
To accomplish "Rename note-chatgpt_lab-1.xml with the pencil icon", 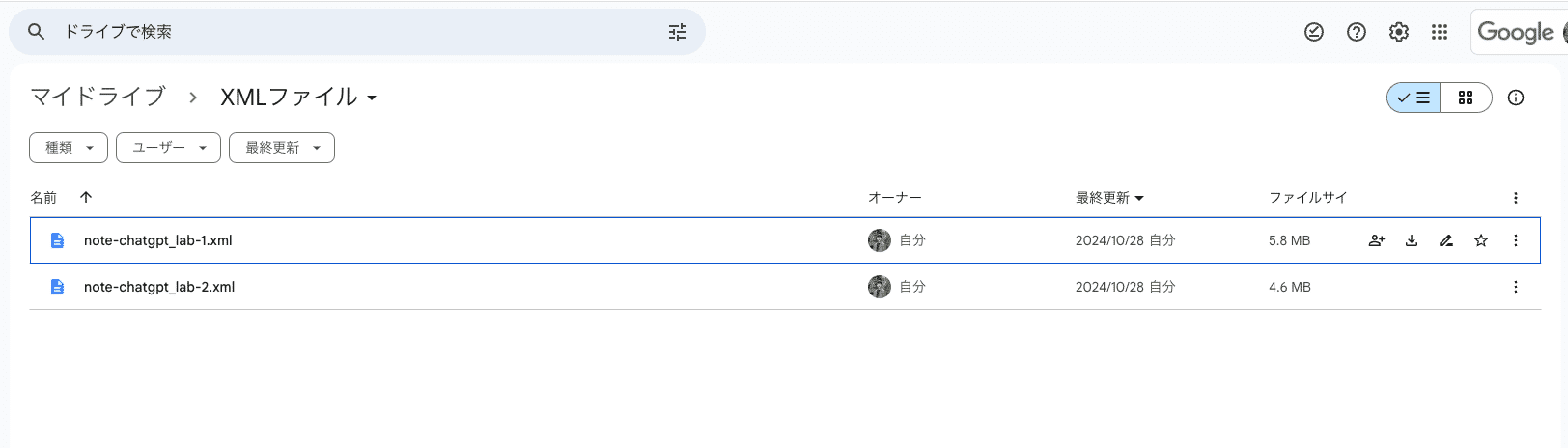I will pyautogui.click(x=1446, y=240).
